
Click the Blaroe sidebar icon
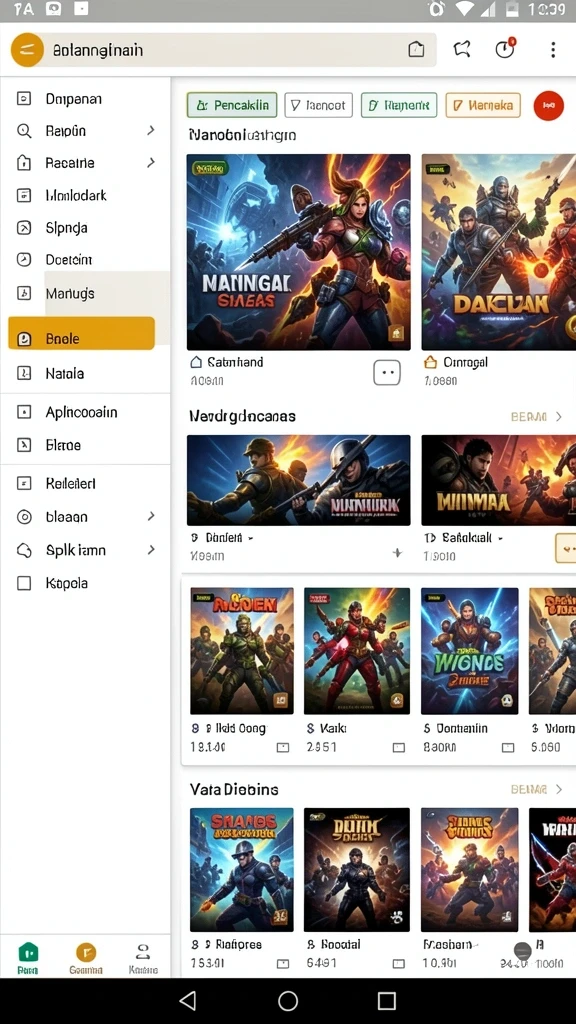24,445
